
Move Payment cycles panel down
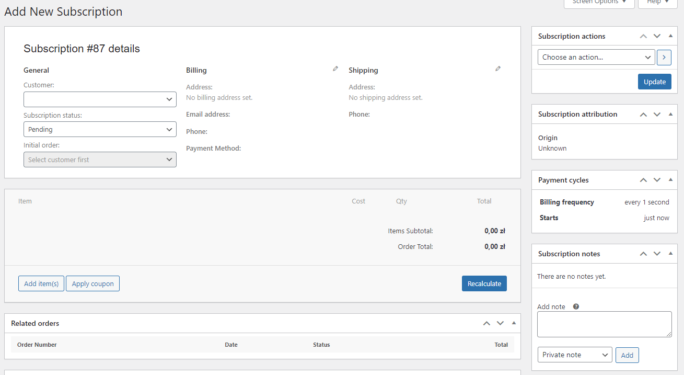coord(657,180)
